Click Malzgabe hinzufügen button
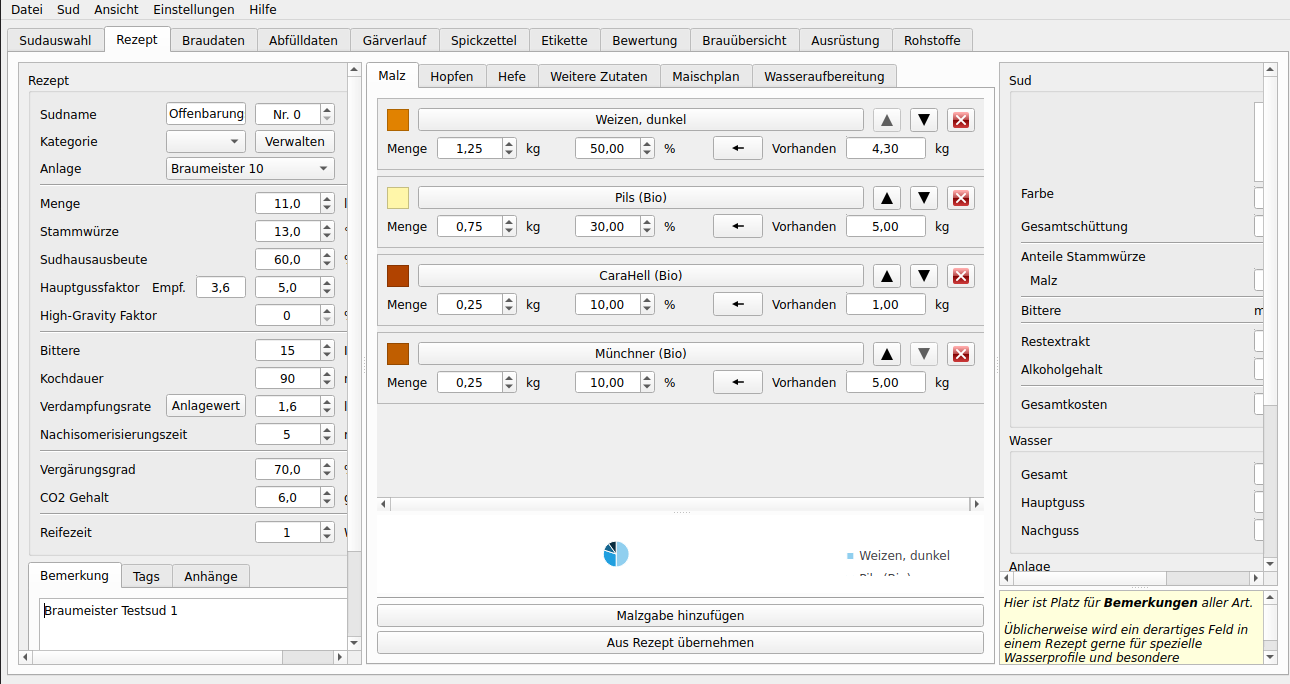The height and width of the screenshot is (684, 1290). click(680, 616)
